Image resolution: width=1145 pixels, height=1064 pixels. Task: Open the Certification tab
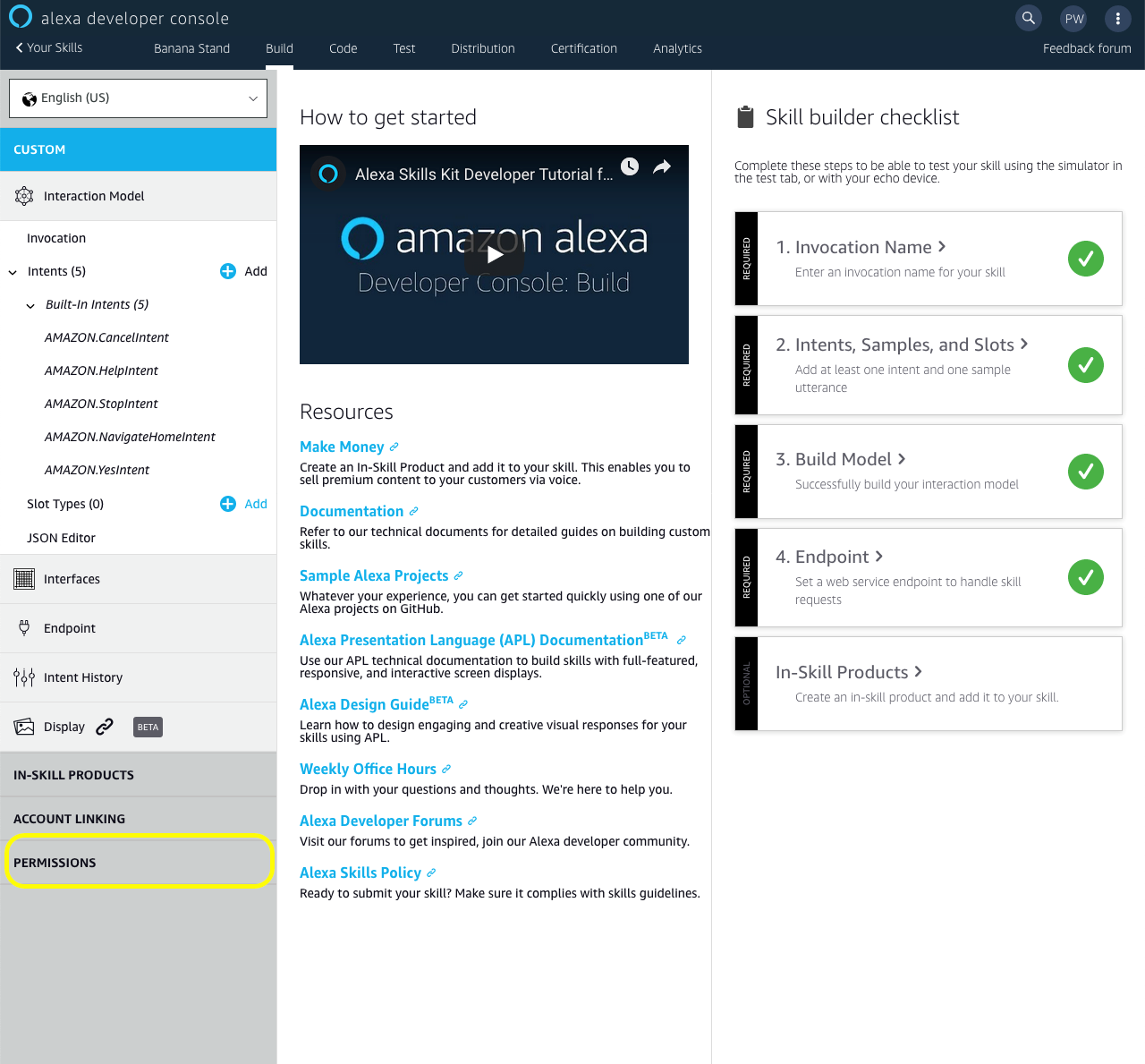tap(583, 48)
